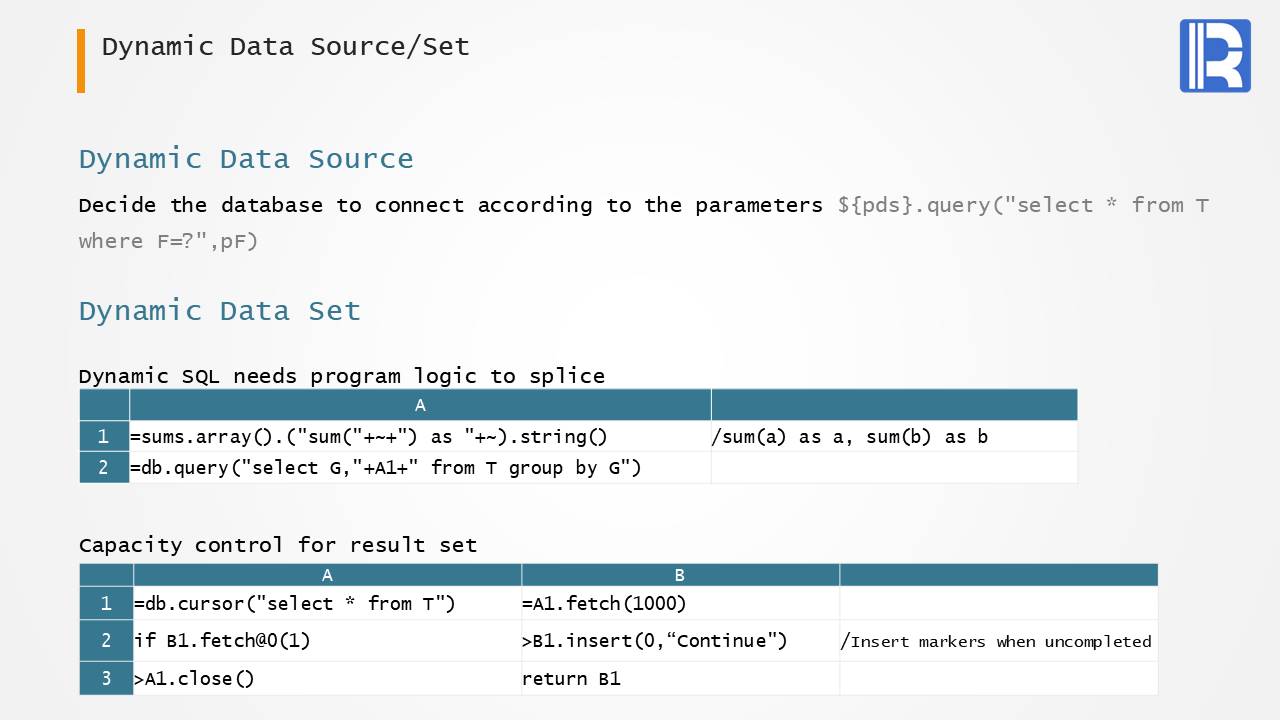Click the orange accent bar beside title
This screenshot has height=720, width=1280.
(81, 61)
